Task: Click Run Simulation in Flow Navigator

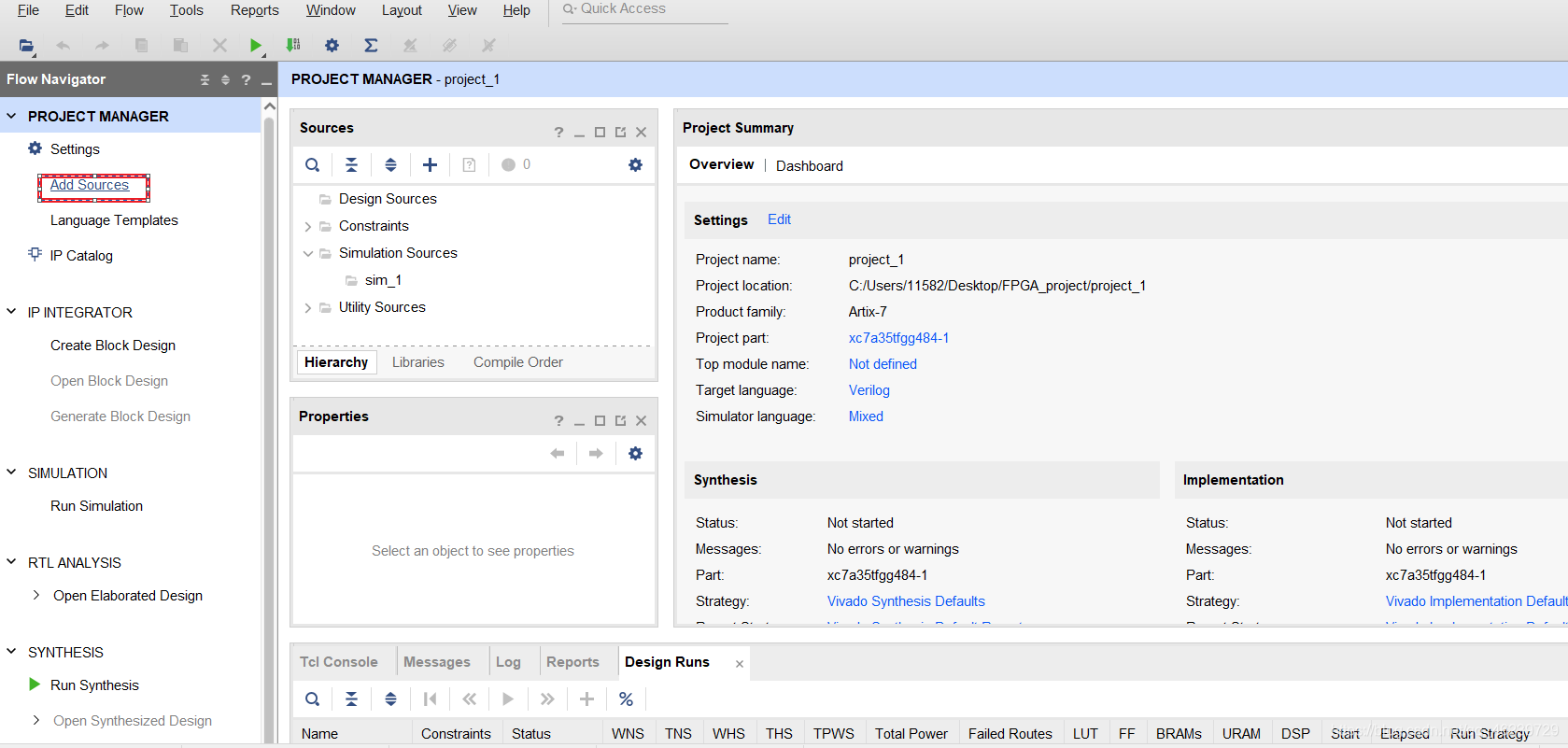Action: (96, 506)
